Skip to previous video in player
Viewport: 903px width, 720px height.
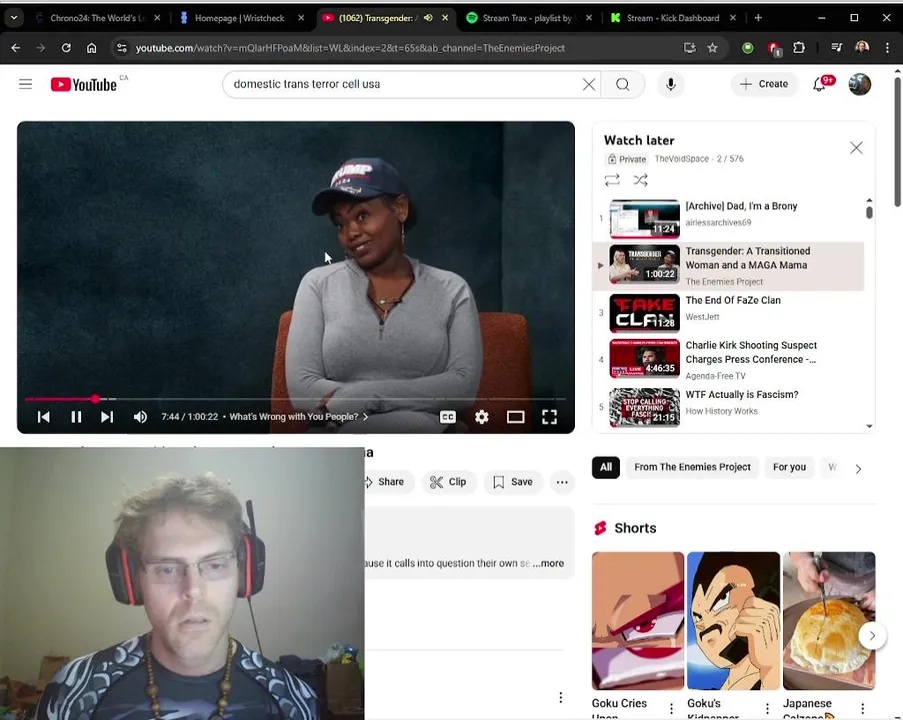(43, 416)
